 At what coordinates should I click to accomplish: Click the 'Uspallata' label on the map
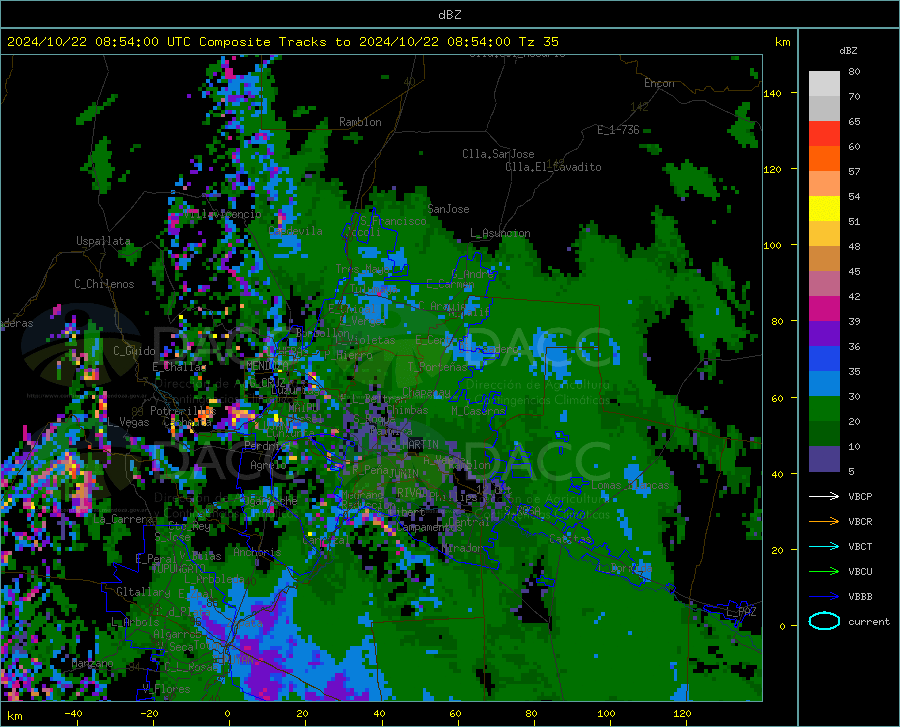coord(103,241)
